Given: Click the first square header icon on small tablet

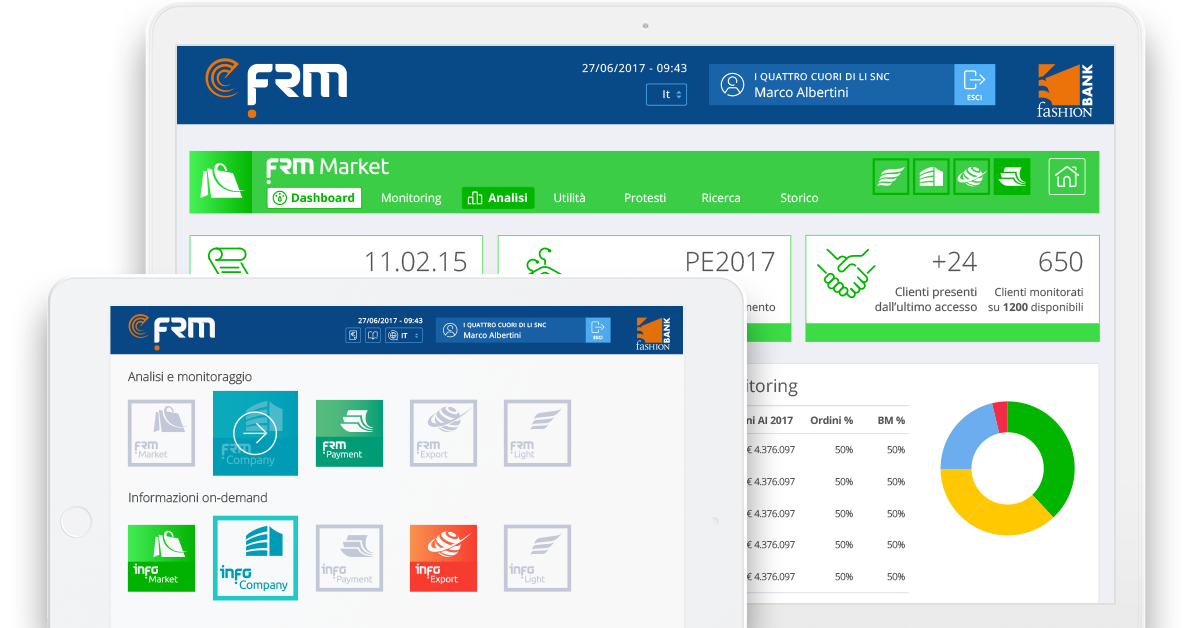Looking at the screenshot, I should pyautogui.click(x=353, y=335).
